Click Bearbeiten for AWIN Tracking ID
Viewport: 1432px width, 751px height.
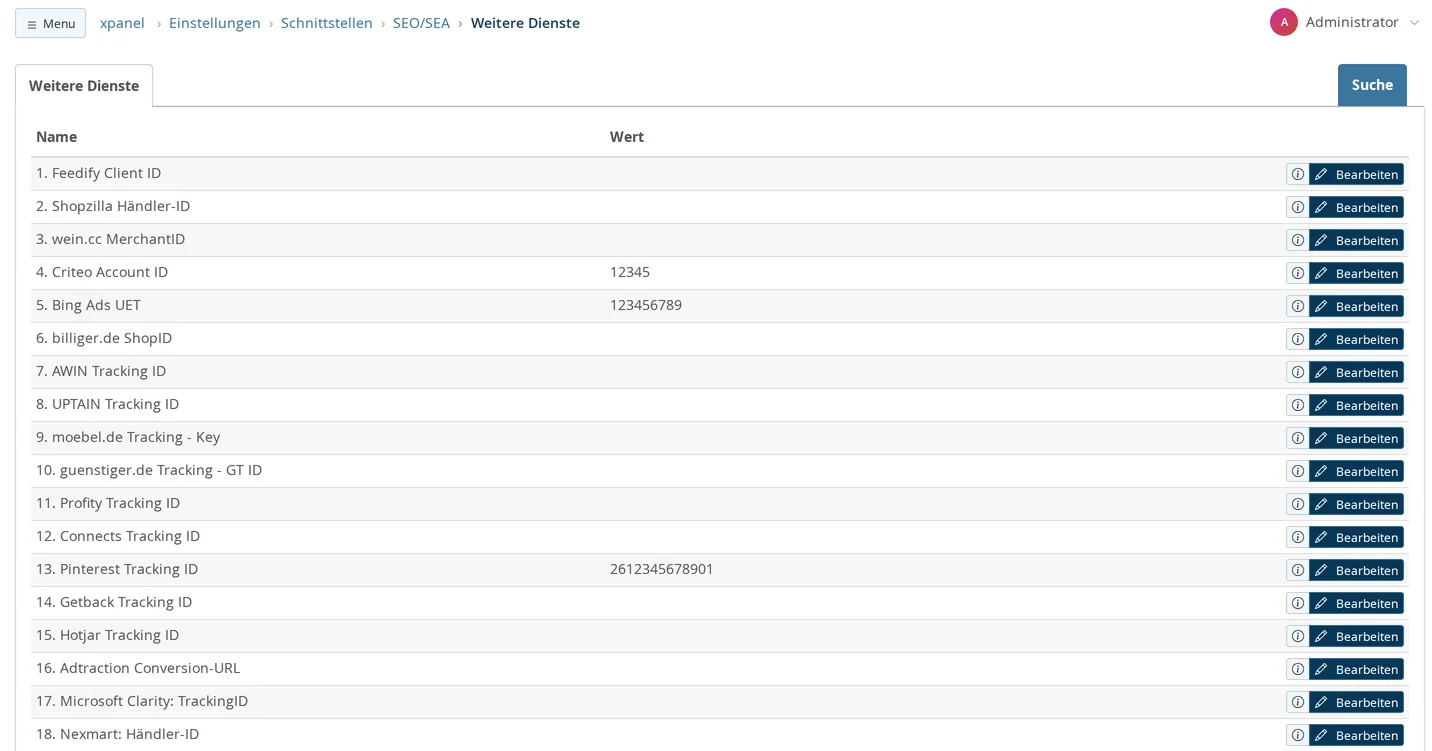click(1356, 372)
